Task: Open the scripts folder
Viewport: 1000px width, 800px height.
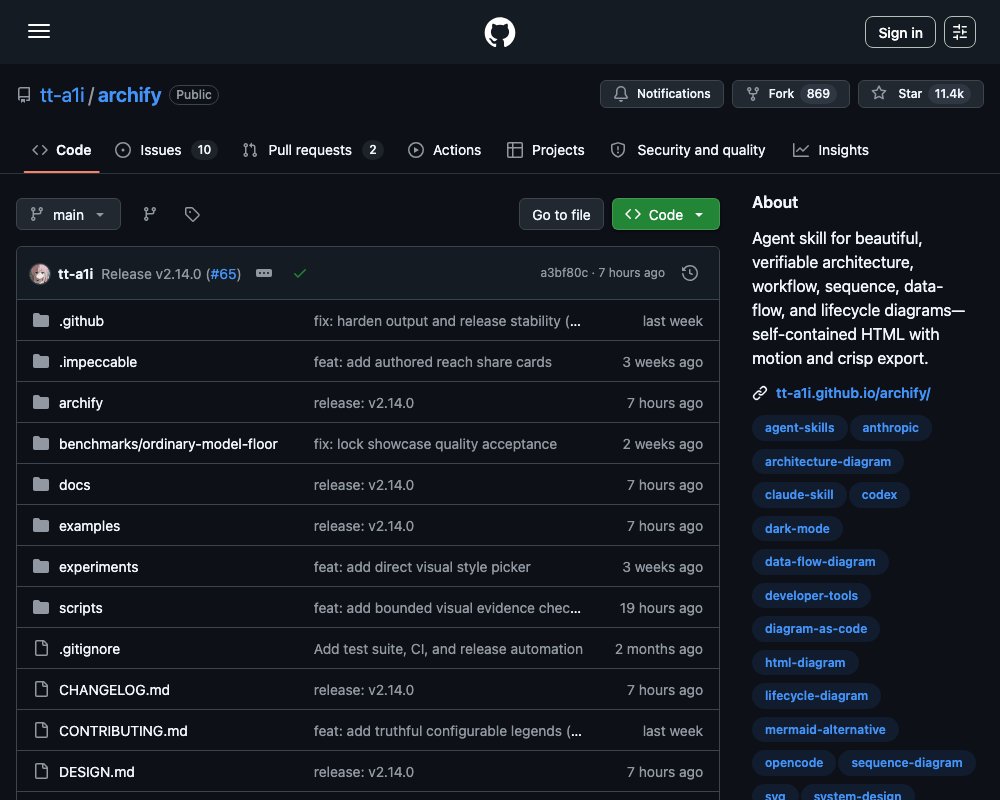Action: click(80, 608)
